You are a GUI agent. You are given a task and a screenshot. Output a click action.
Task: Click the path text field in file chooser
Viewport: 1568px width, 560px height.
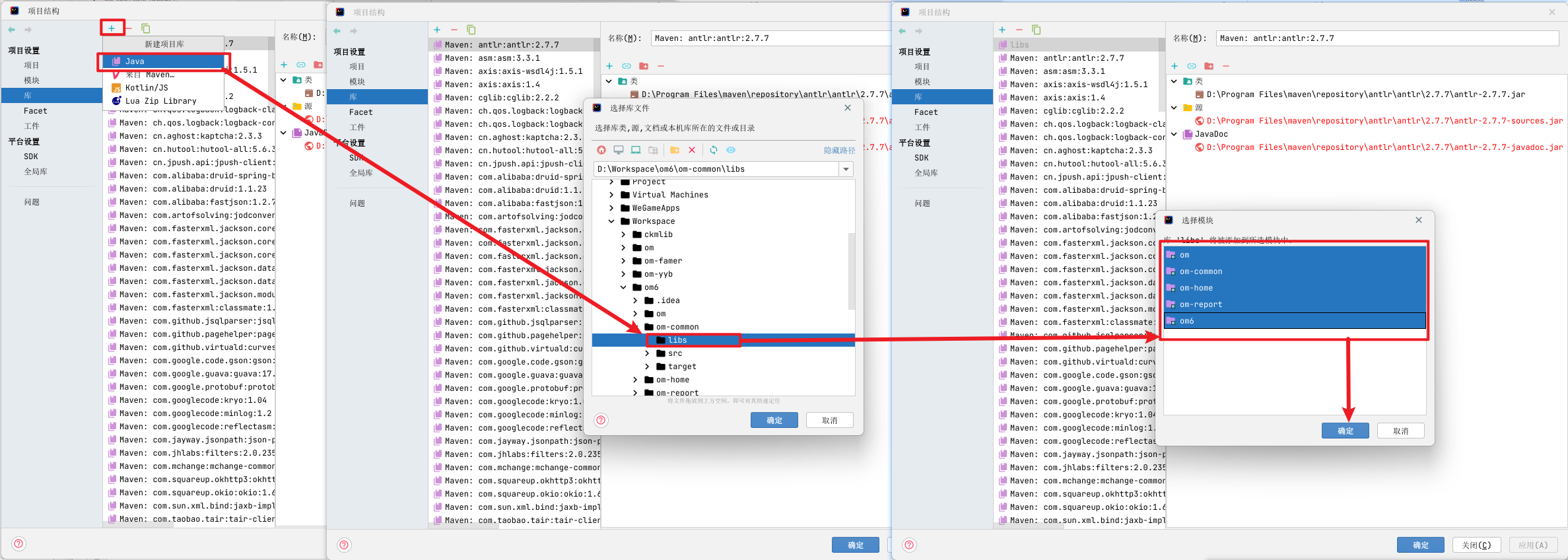point(716,169)
